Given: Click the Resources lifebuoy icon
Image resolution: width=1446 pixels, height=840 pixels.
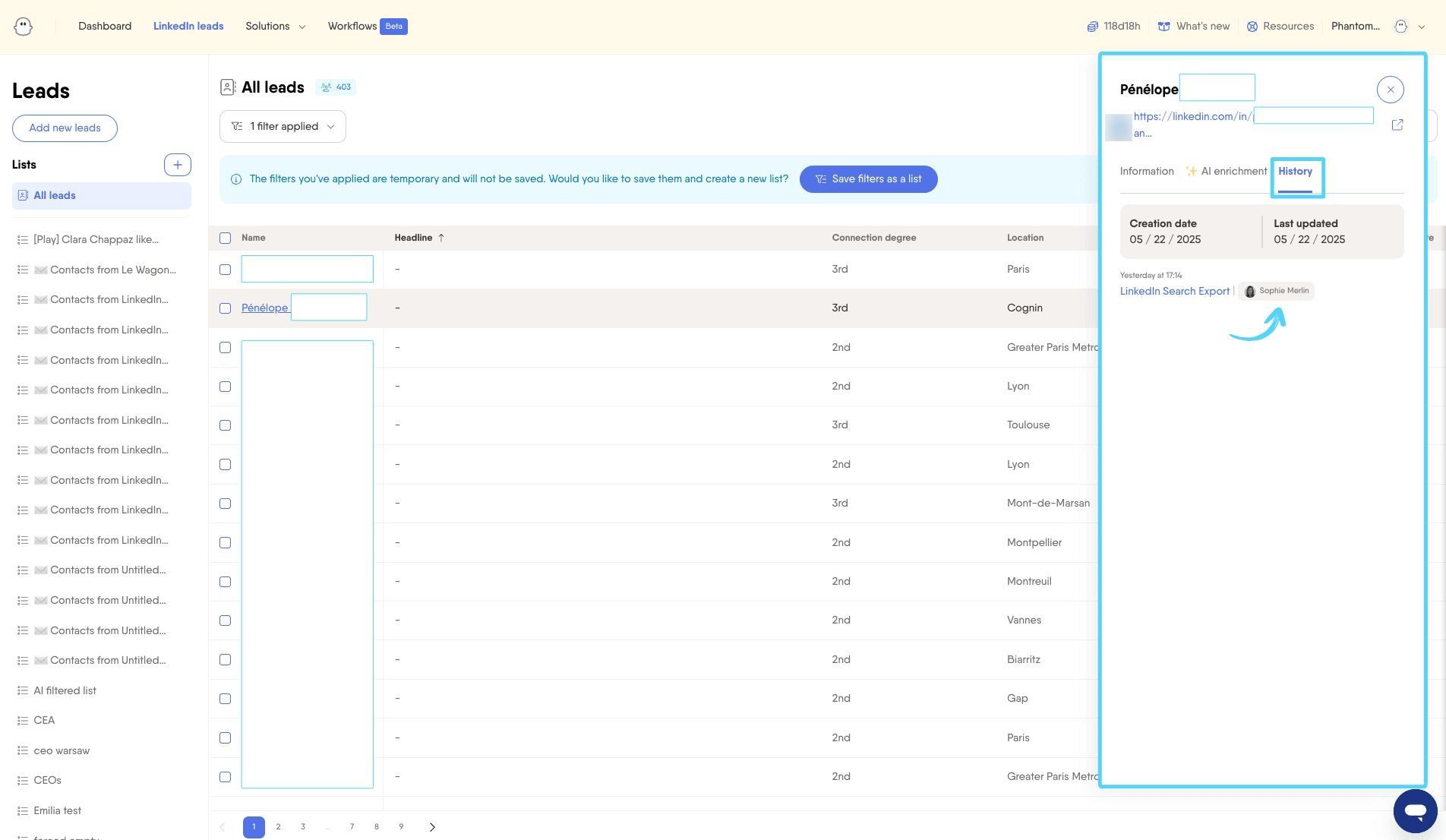Looking at the screenshot, I should click(1252, 27).
